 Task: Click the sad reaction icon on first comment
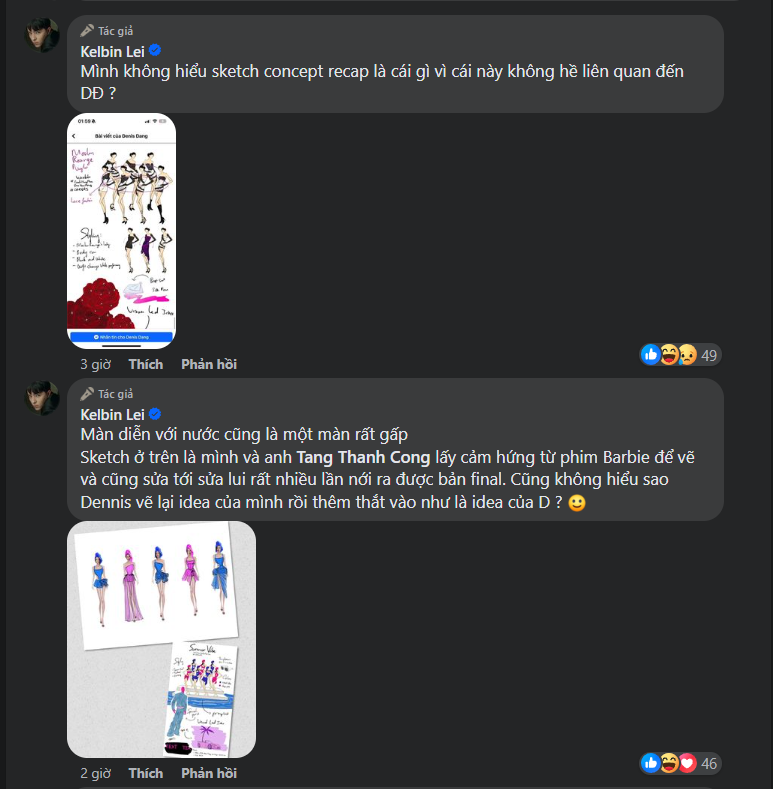pos(688,355)
